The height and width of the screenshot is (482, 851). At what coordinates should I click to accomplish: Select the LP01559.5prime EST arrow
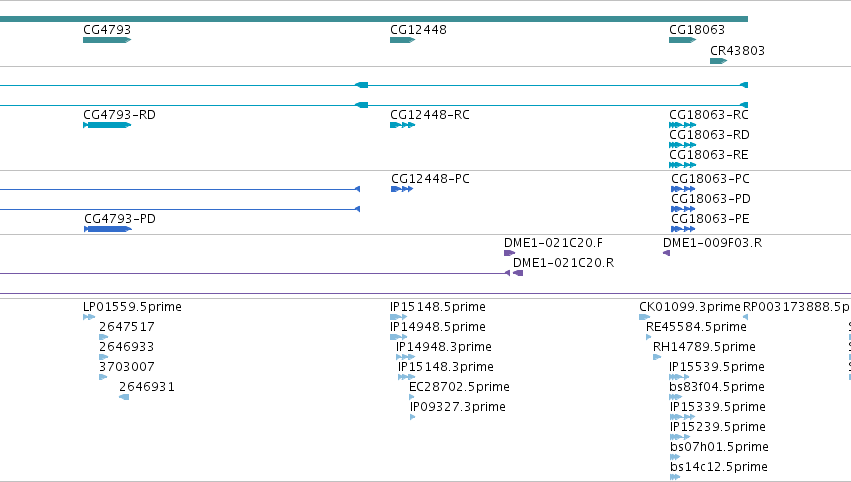[x=89, y=318]
